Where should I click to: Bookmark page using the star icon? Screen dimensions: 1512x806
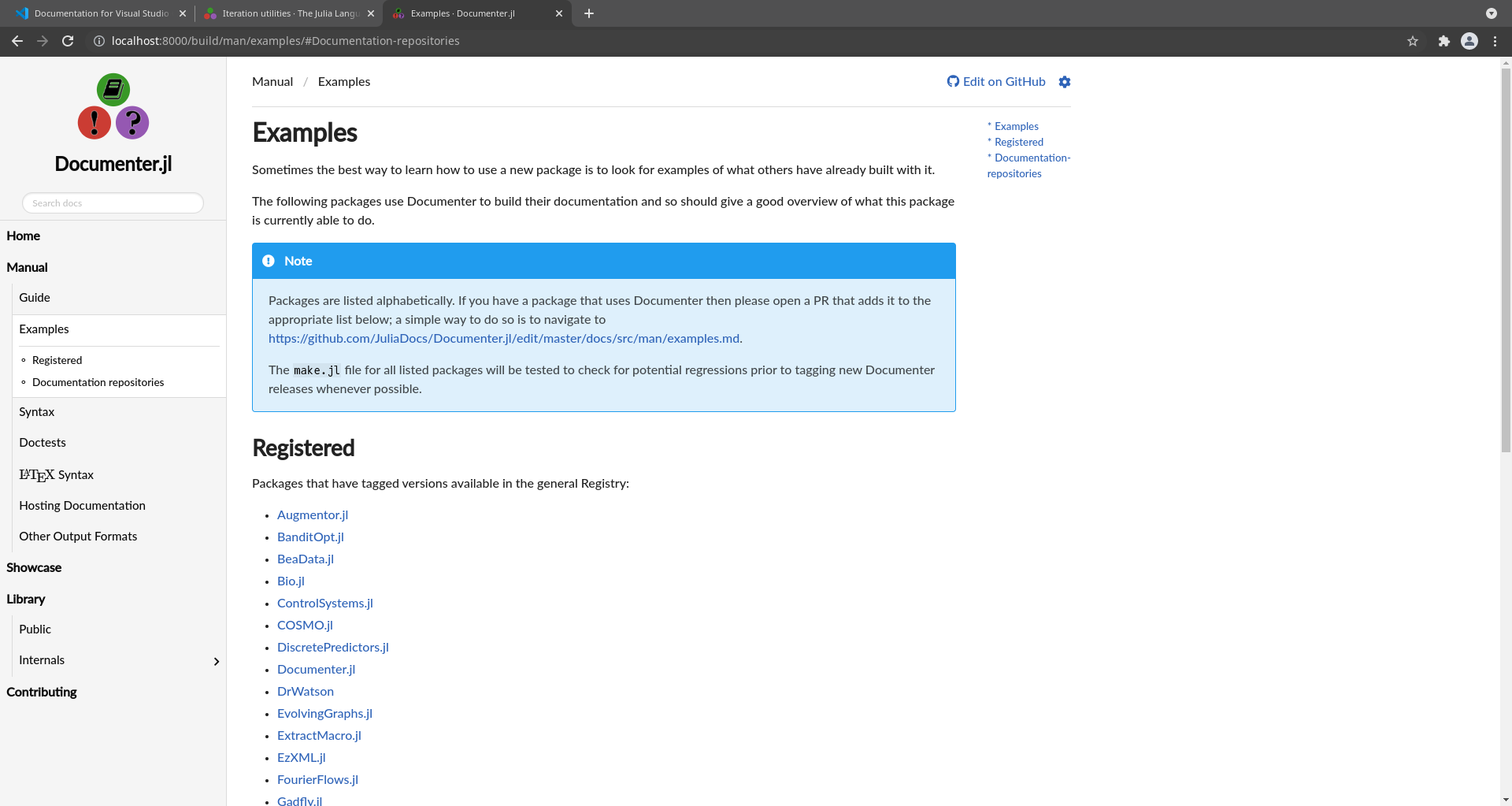coord(1413,41)
